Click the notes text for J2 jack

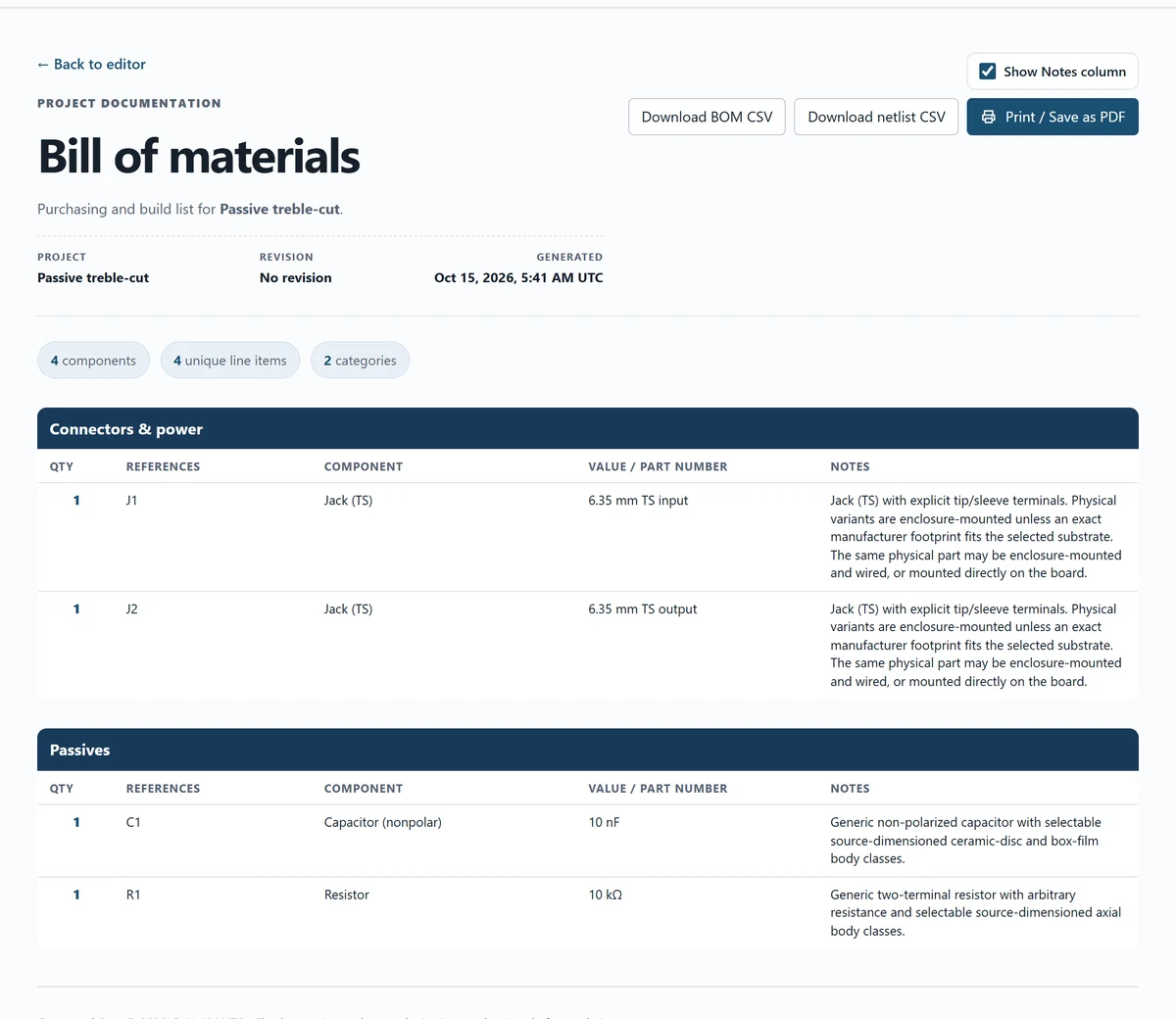tap(976, 646)
